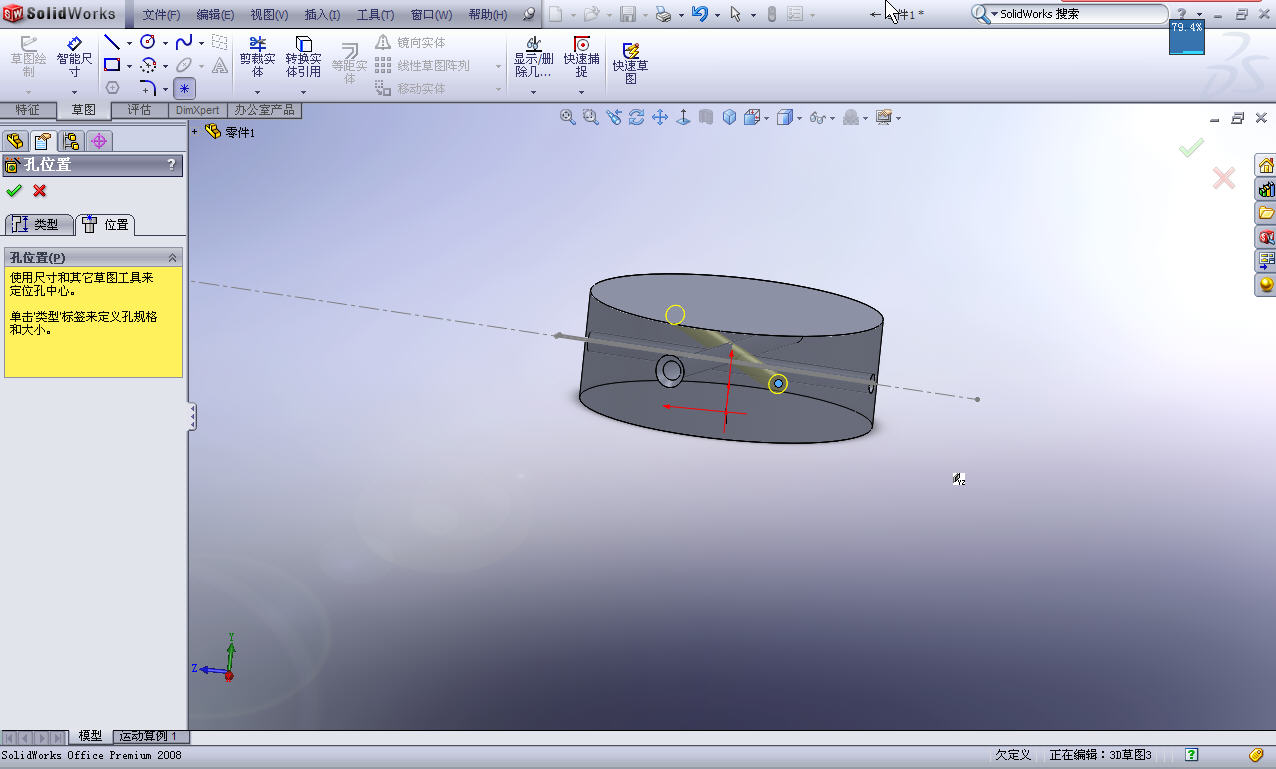Screen dimensions: 1276x769
Task: Switch to the 评估 ribbon tab
Action: 139,110
